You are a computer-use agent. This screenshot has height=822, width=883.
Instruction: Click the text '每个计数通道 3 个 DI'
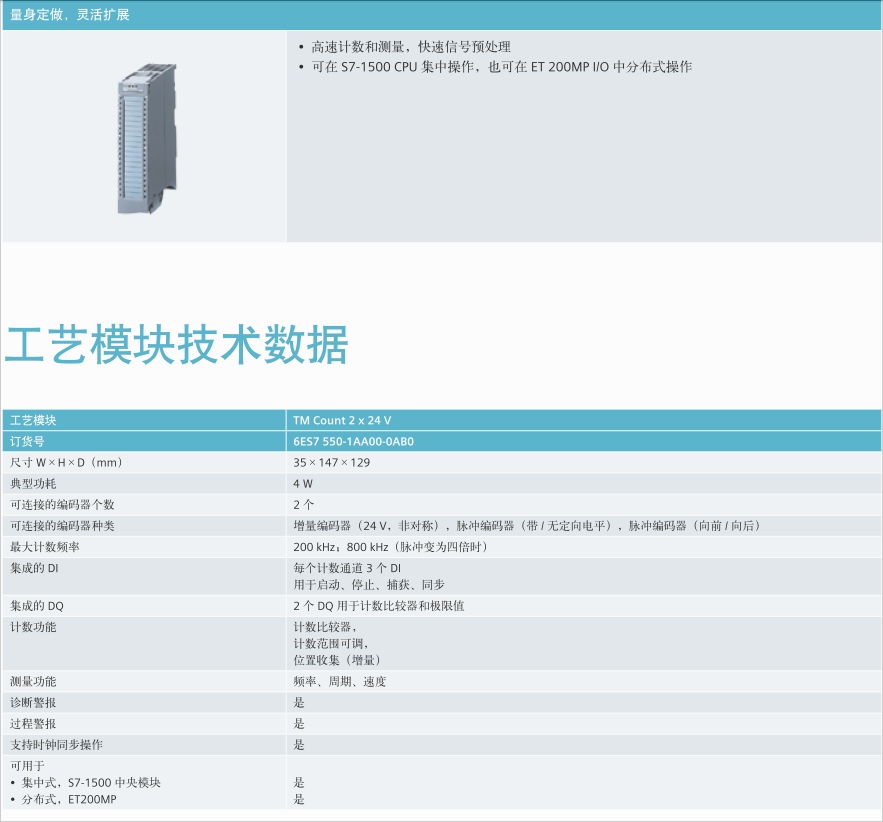click(347, 568)
